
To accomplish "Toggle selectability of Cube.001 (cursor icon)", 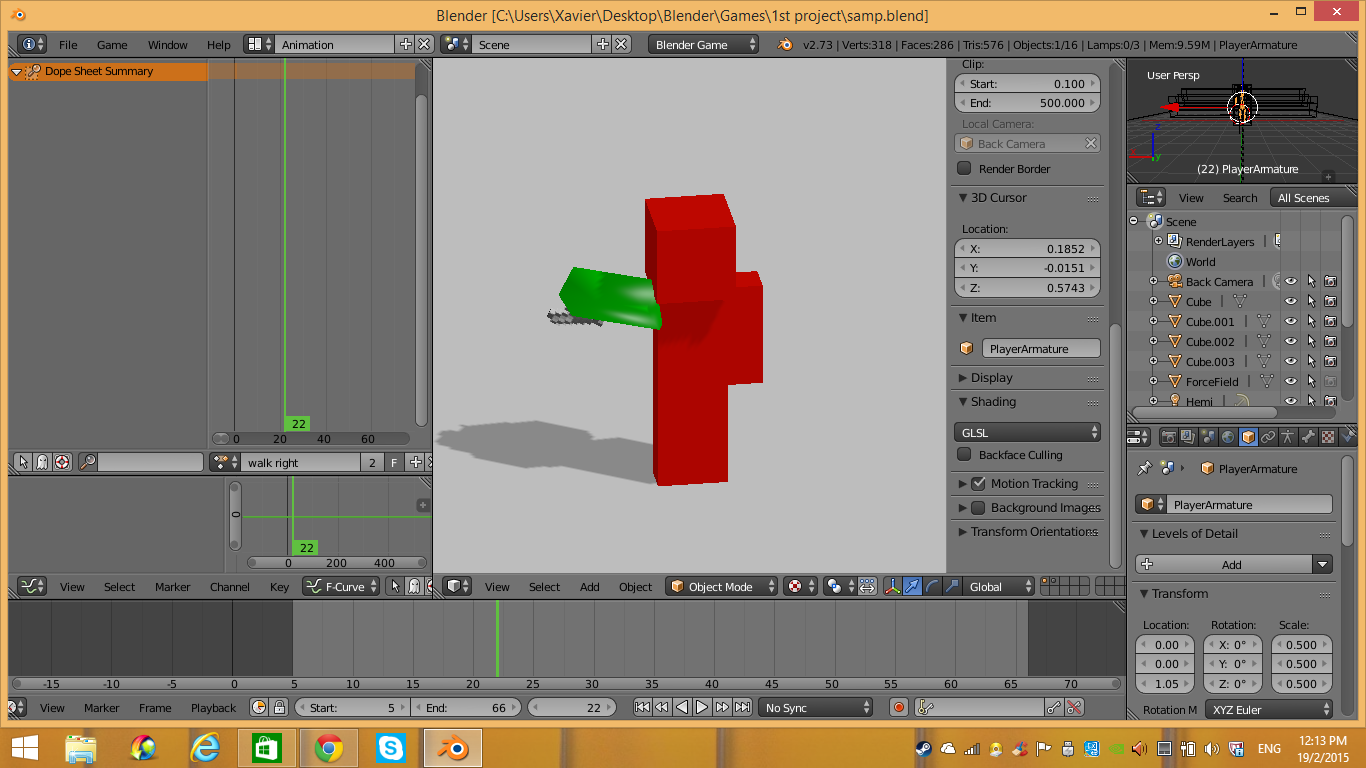I will (1311, 321).
